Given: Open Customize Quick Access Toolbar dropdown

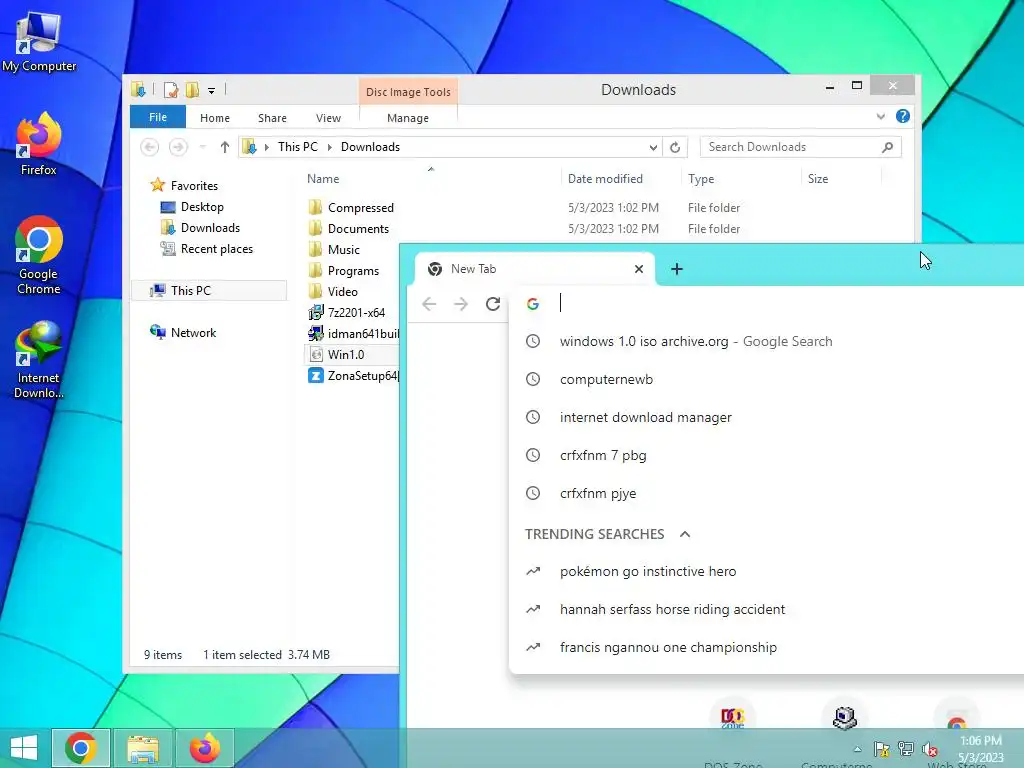Looking at the screenshot, I should point(212,90).
